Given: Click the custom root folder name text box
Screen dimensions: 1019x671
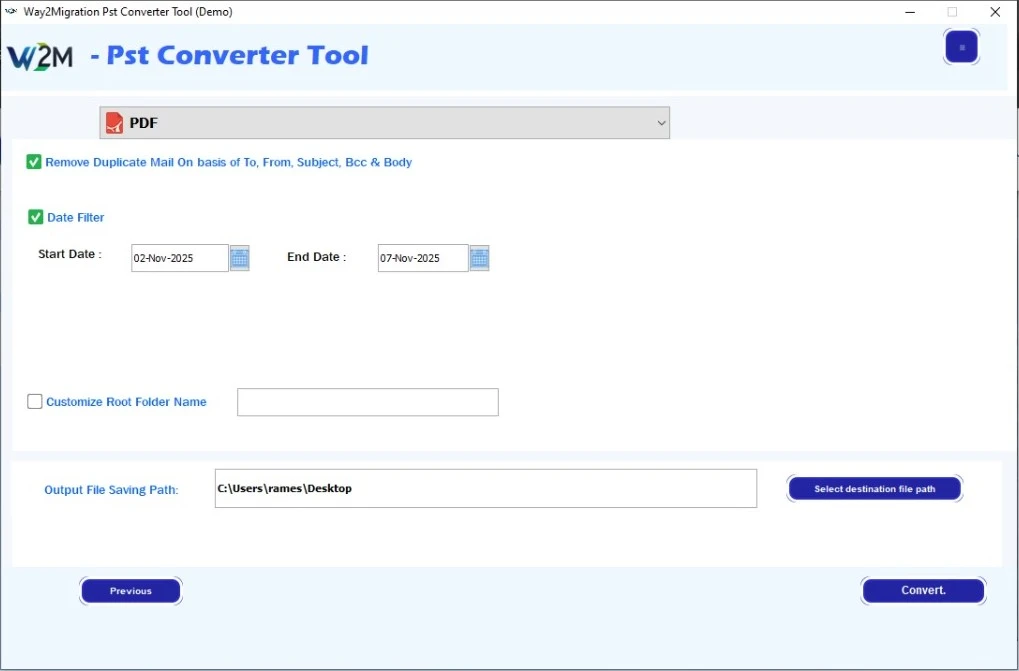Looking at the screenshot, I should click(367, 402).
